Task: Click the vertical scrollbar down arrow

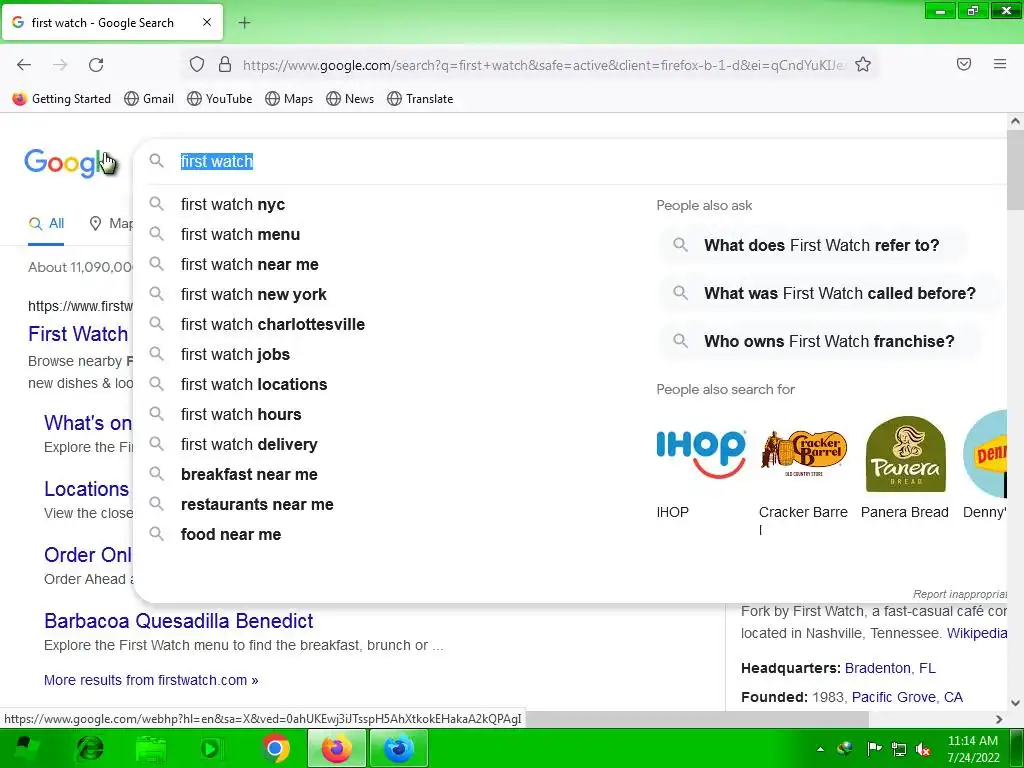Action: 1015,703
